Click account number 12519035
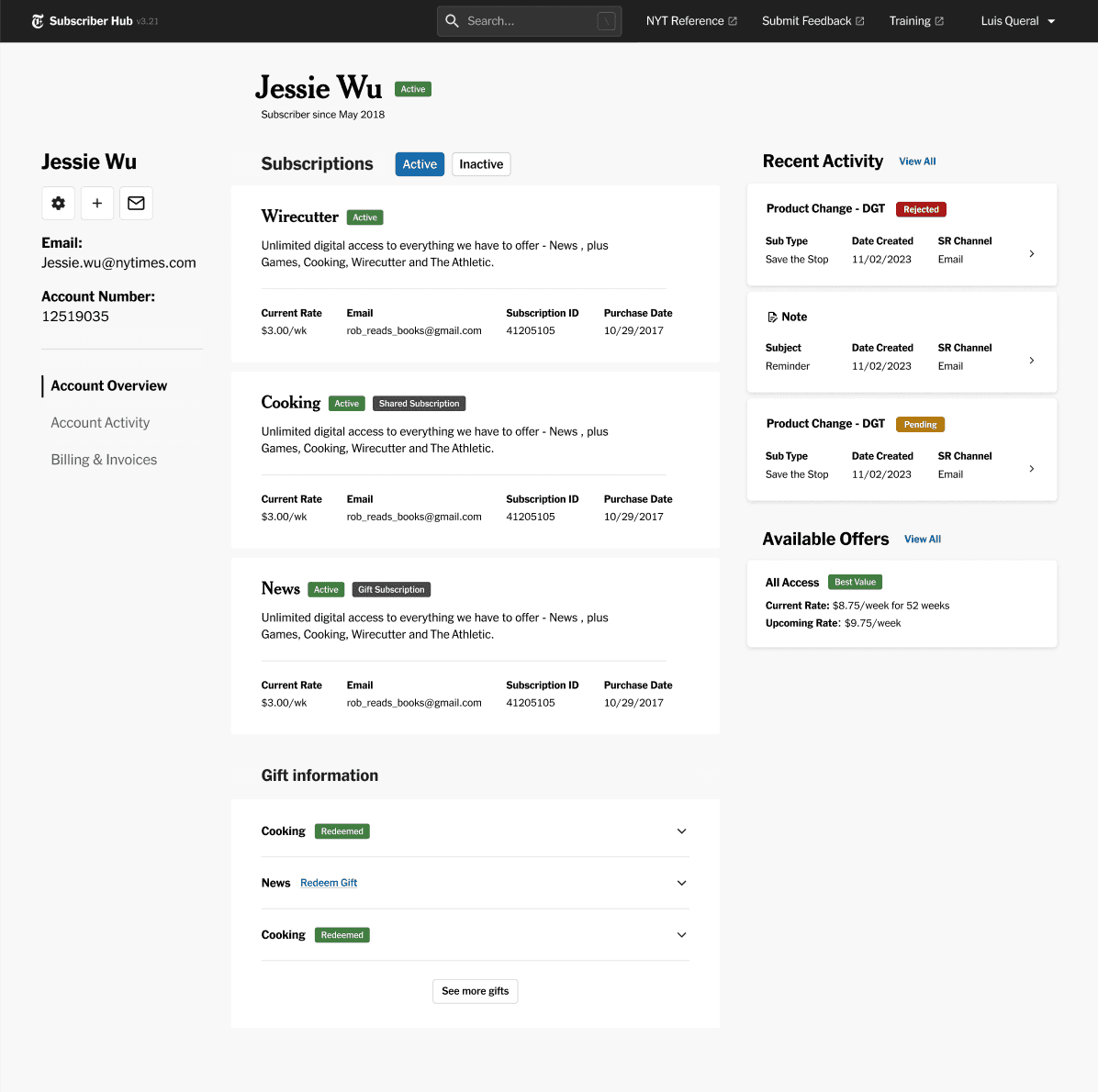1098x1092 pixels. click(75, 317)
